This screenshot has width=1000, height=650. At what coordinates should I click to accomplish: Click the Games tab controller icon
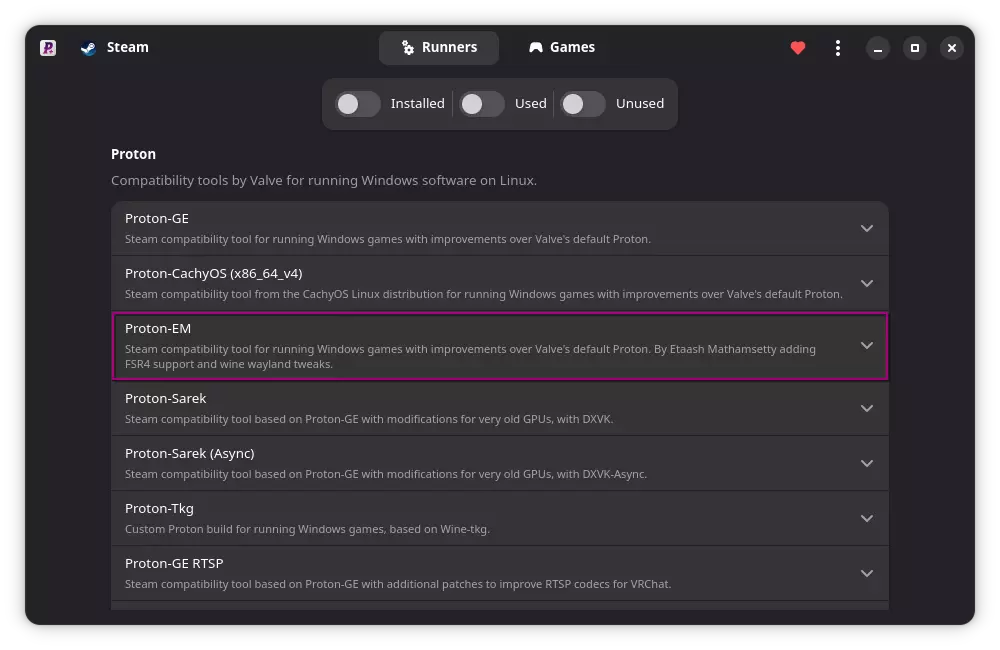pos(536,48)
